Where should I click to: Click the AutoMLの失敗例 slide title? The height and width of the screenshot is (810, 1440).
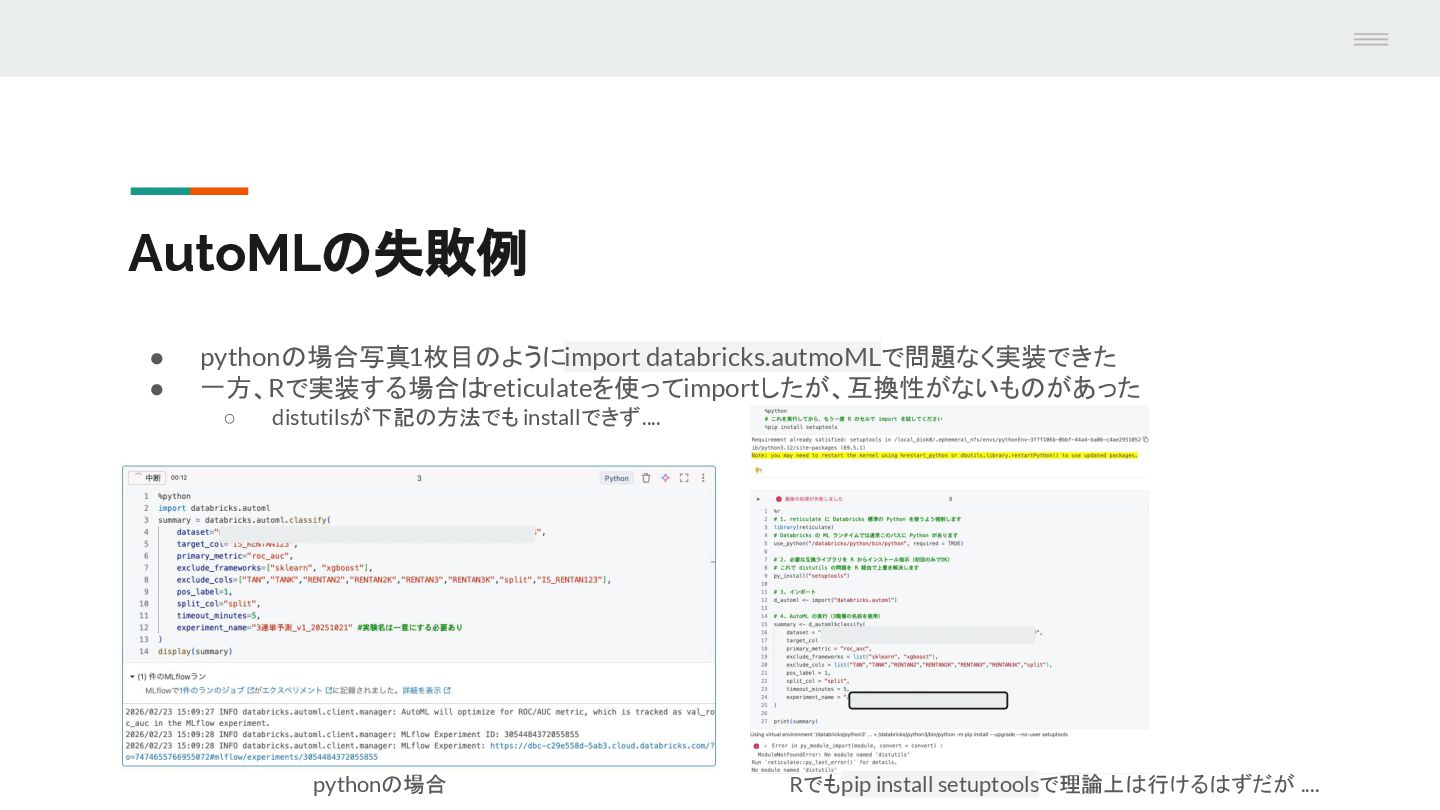tap(327, 253)
